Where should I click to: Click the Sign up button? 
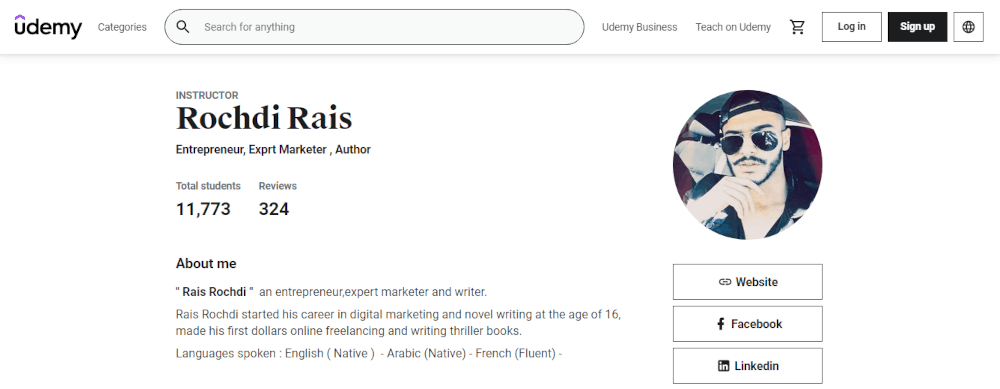[x=917, y=27]
